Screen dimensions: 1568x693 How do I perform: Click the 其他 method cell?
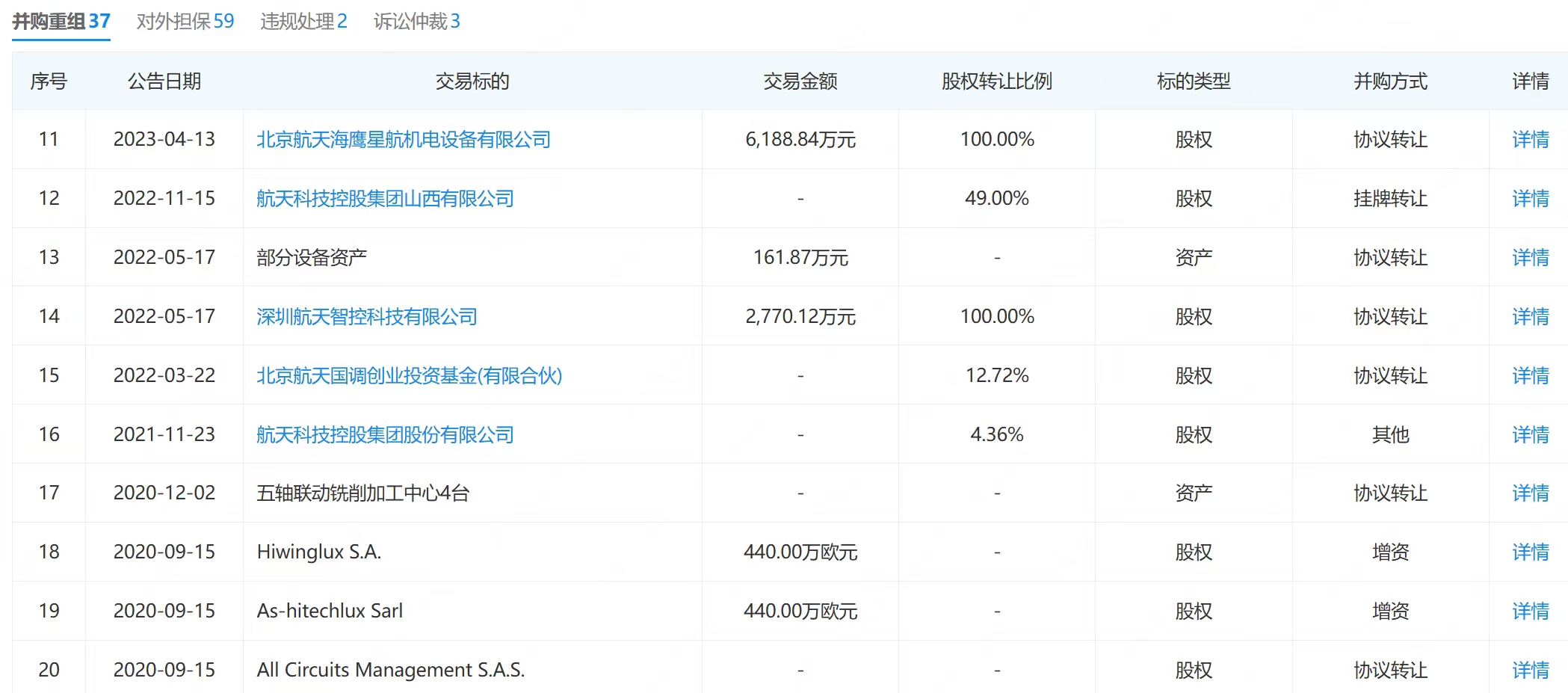point(1390,435)
